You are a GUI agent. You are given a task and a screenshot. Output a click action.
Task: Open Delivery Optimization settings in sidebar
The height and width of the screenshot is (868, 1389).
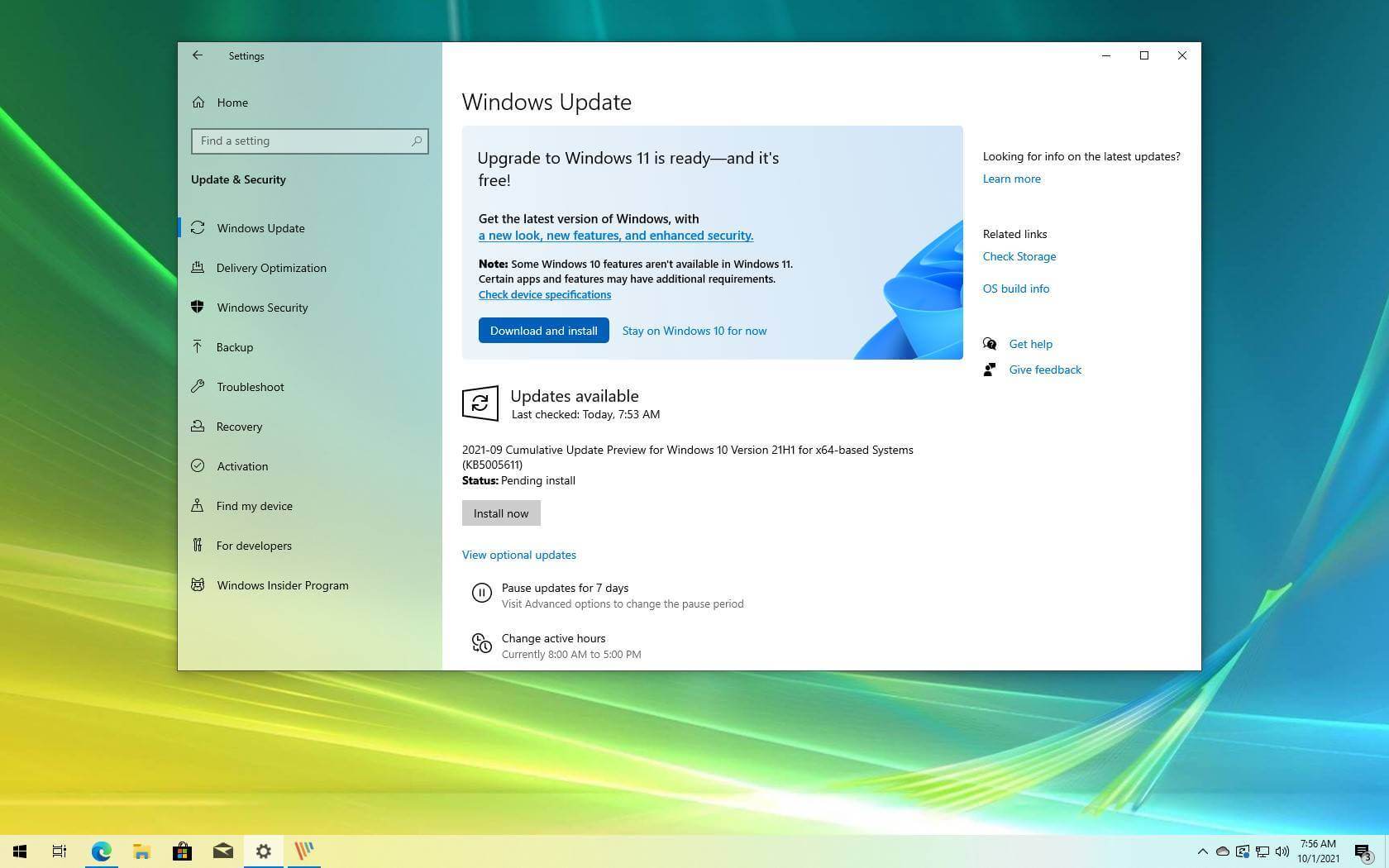point(270,268)
